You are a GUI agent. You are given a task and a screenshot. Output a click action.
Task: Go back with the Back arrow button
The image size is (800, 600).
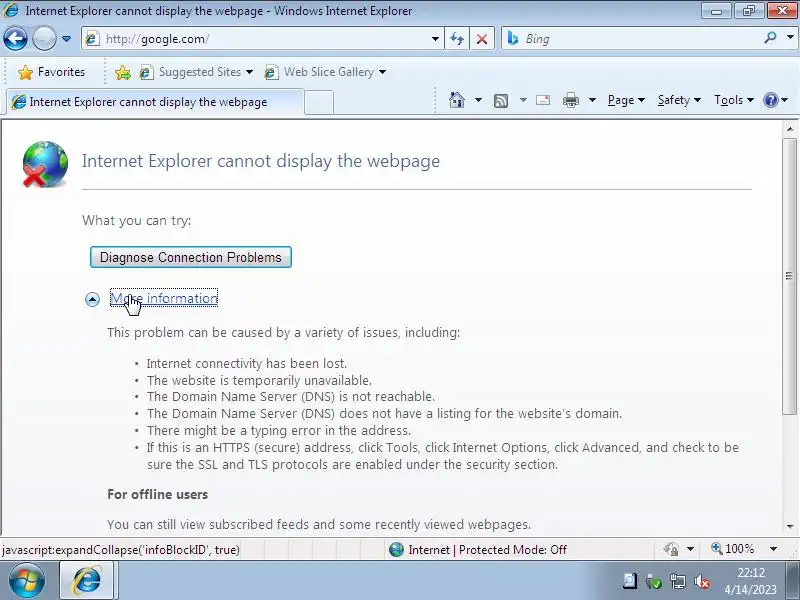click(15, 38)
